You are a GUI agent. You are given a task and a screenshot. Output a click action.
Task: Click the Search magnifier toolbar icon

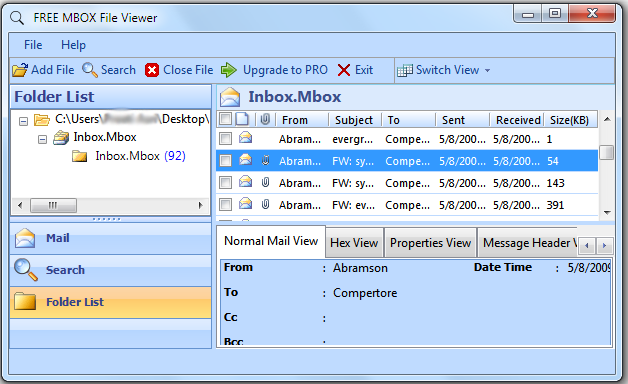click(x=90, y=70)
